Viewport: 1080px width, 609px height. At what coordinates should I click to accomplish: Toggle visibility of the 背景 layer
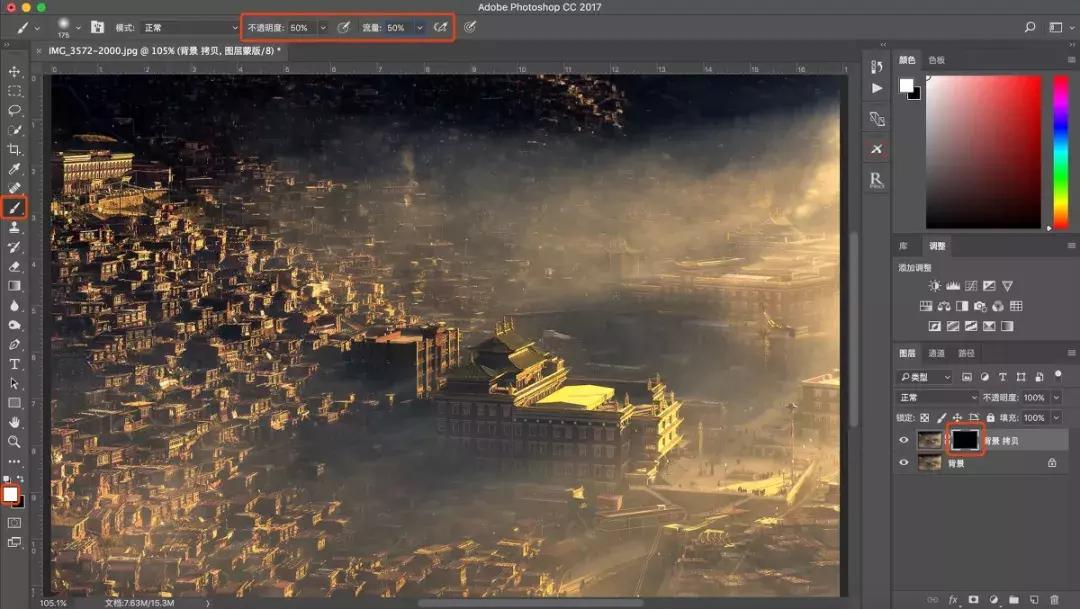tap(904, 463)
